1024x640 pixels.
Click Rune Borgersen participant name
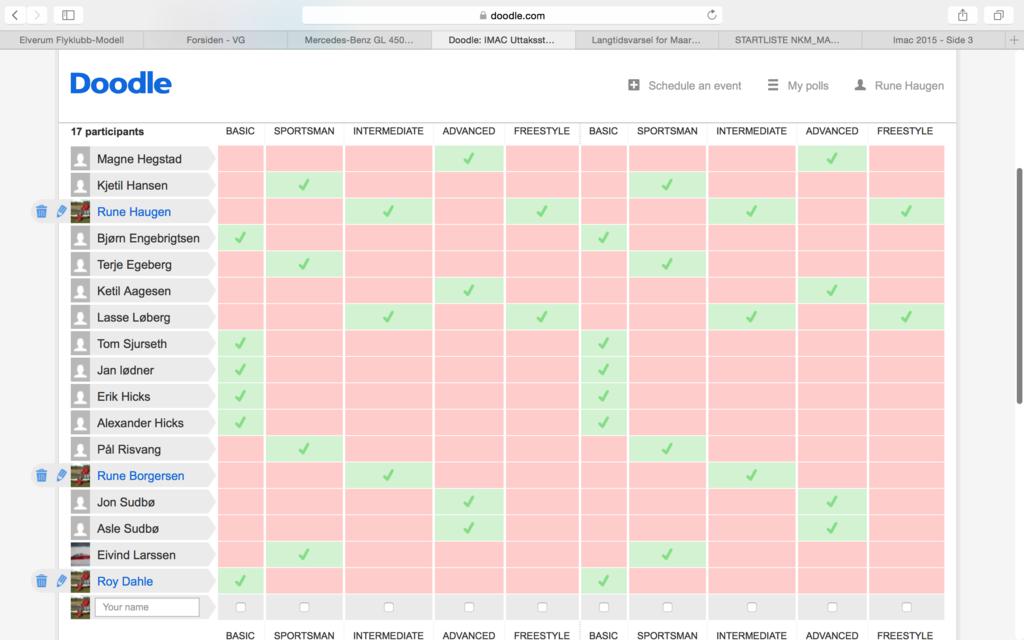(140, 476)
